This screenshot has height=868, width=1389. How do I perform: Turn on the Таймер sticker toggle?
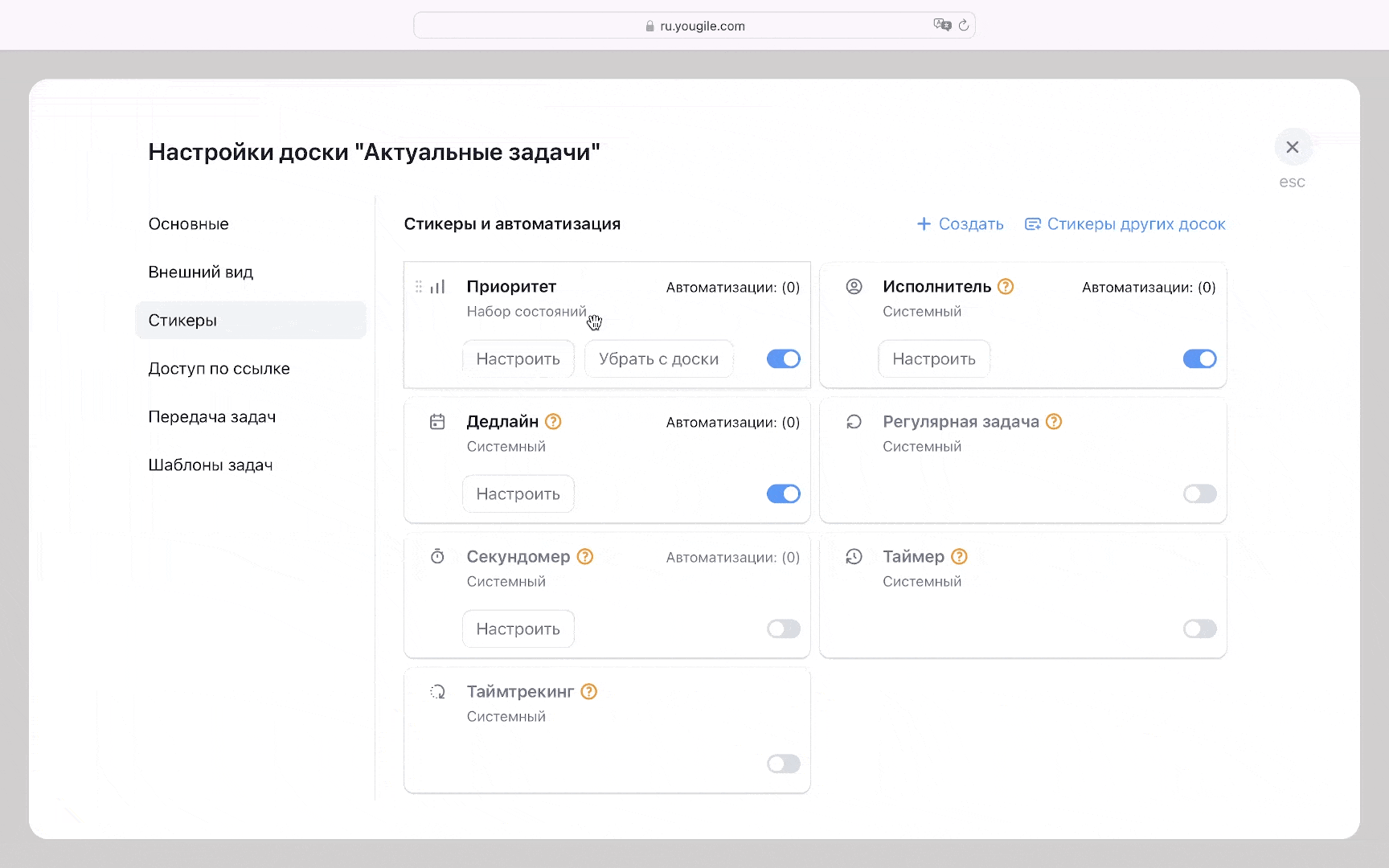pos(1199,629)
